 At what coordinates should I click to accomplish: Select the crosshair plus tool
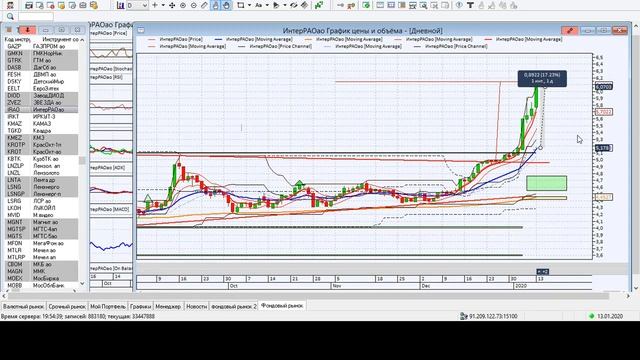(x=155, y=5)
